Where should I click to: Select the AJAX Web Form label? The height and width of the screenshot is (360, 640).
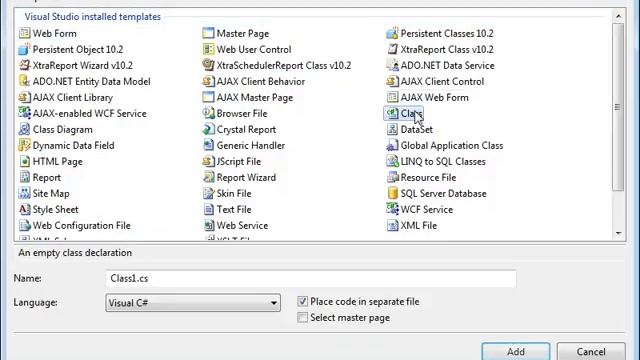point(434,97)
